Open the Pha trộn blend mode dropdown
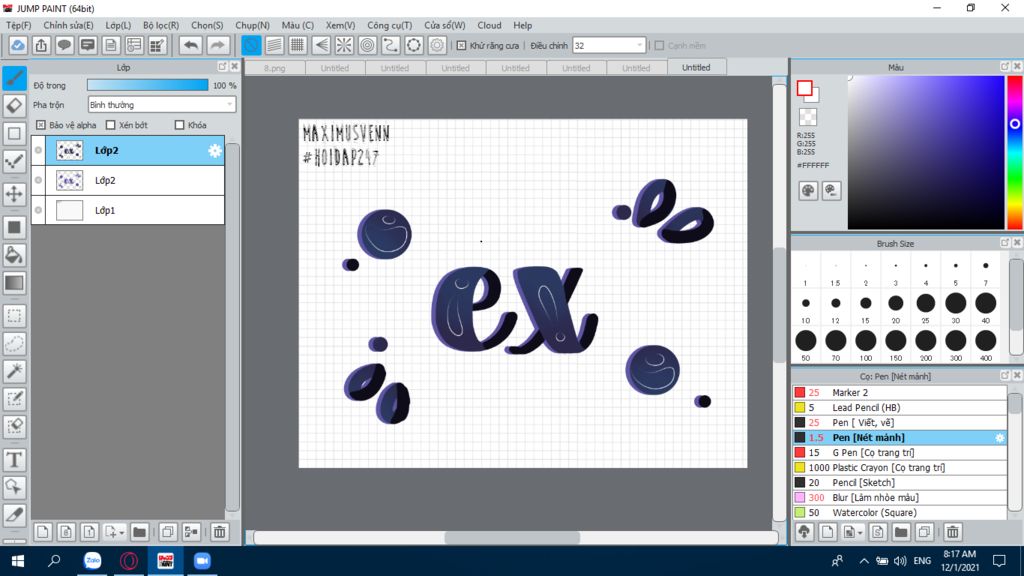 161,104
